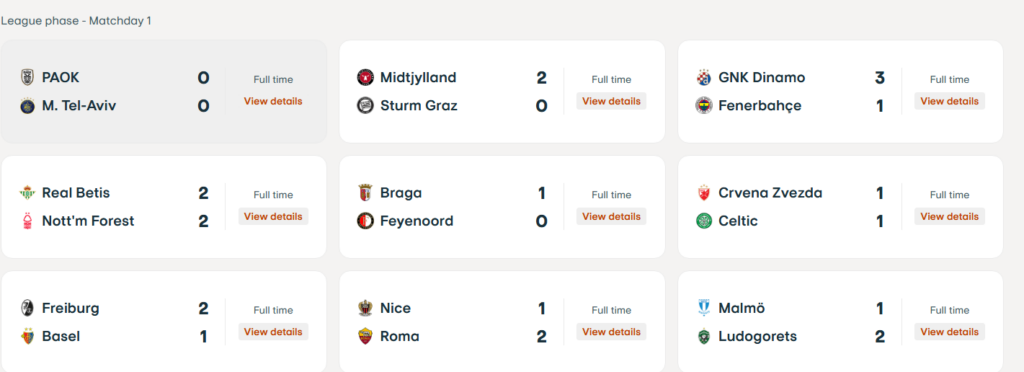This screenshot has height=372, width=1024.
Task: Click the Roma crest icon
Action: [x=365, y=337]
